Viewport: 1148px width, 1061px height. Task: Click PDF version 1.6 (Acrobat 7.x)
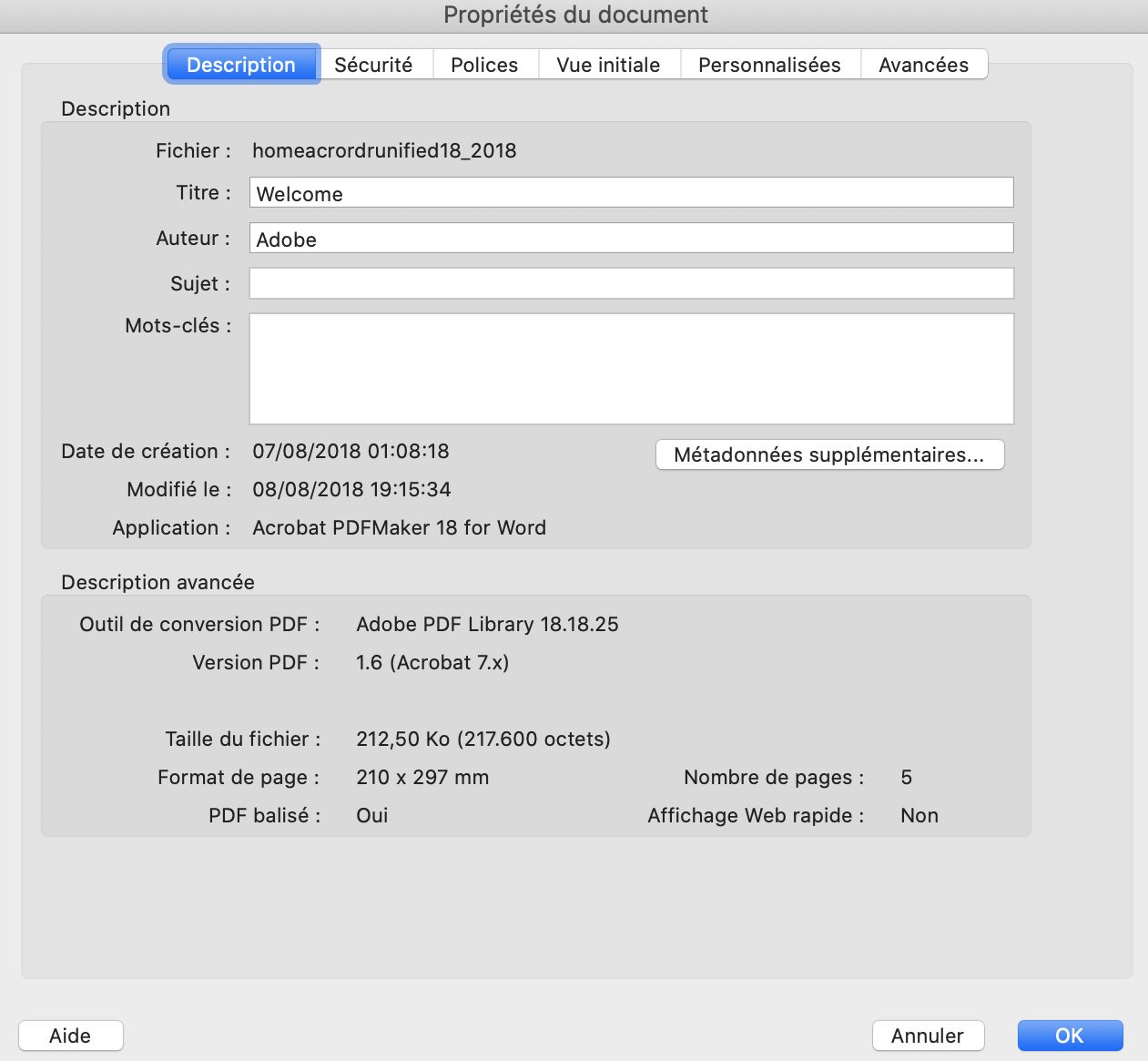pos(432,662)
